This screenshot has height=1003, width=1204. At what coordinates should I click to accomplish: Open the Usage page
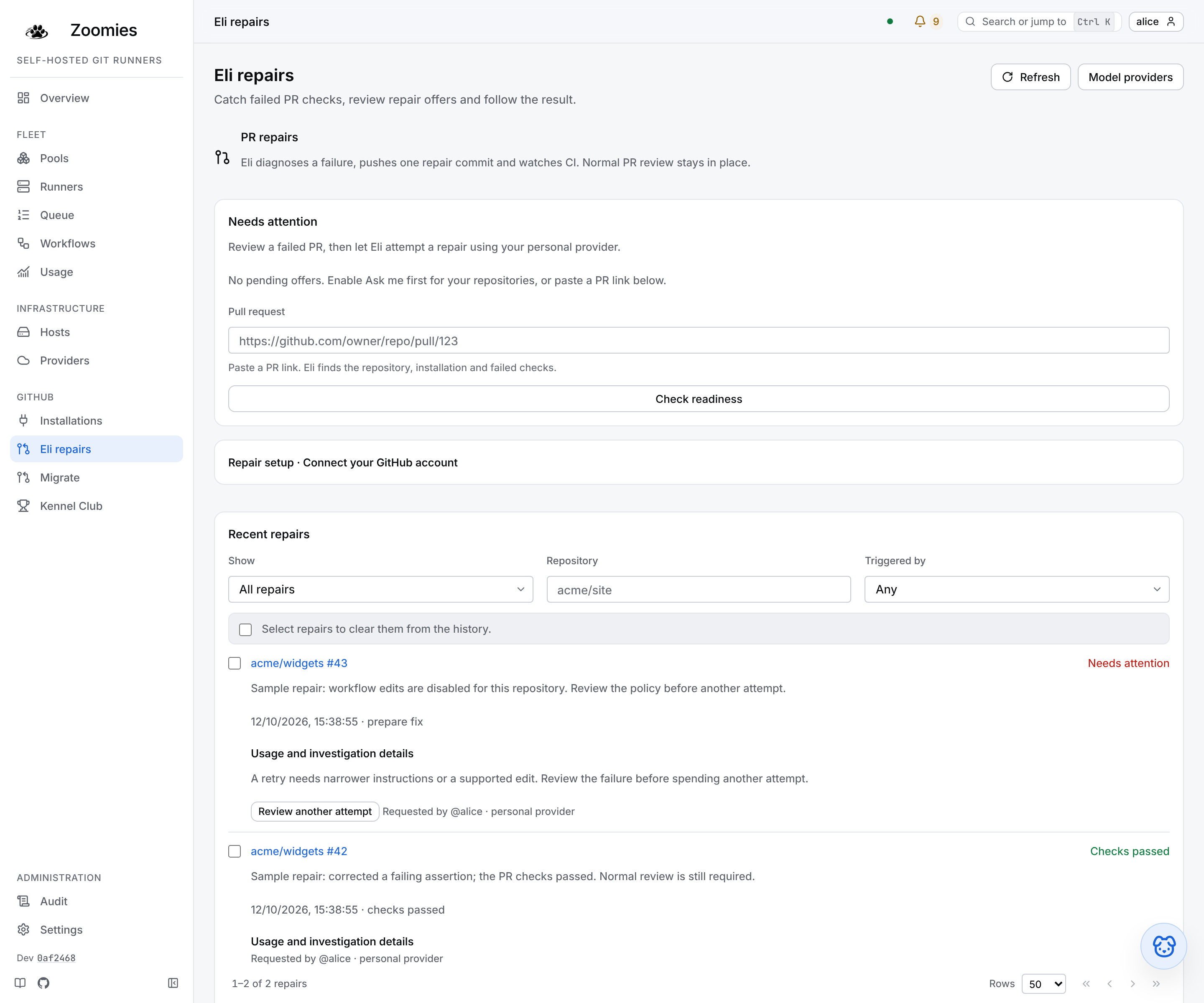[96, 272]
